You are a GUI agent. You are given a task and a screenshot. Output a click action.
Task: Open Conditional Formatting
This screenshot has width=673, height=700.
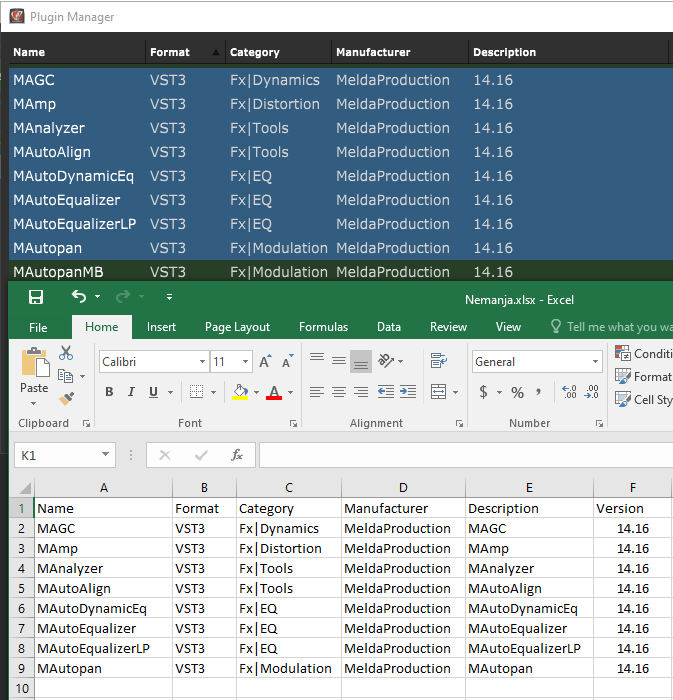click(x=643, y=354)
